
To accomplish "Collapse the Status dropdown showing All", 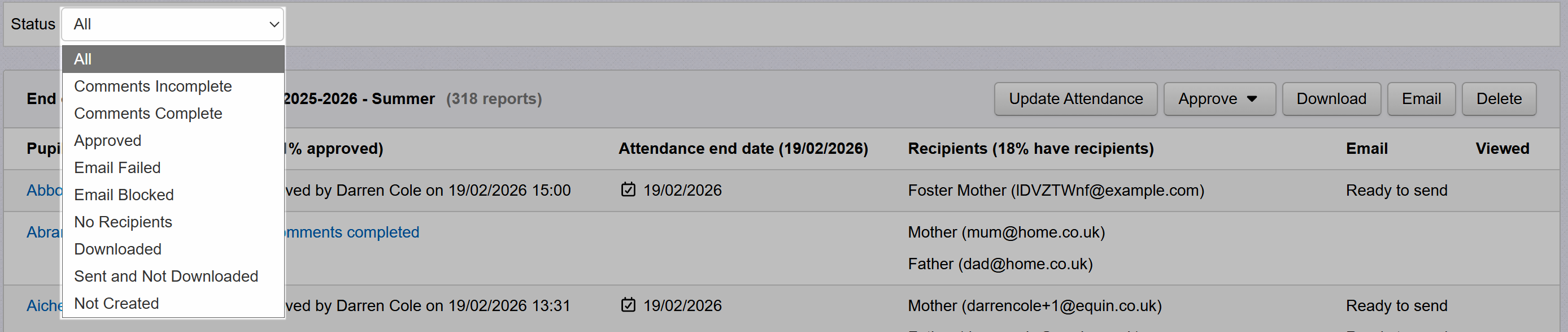I will [173, 24].
